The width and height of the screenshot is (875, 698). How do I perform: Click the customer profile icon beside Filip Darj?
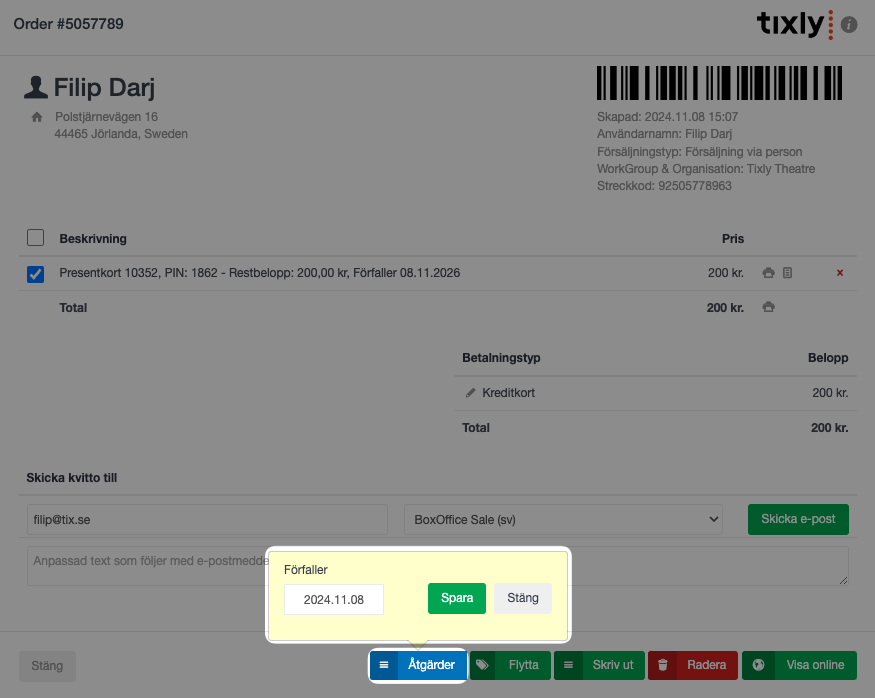tap(36, 88)
